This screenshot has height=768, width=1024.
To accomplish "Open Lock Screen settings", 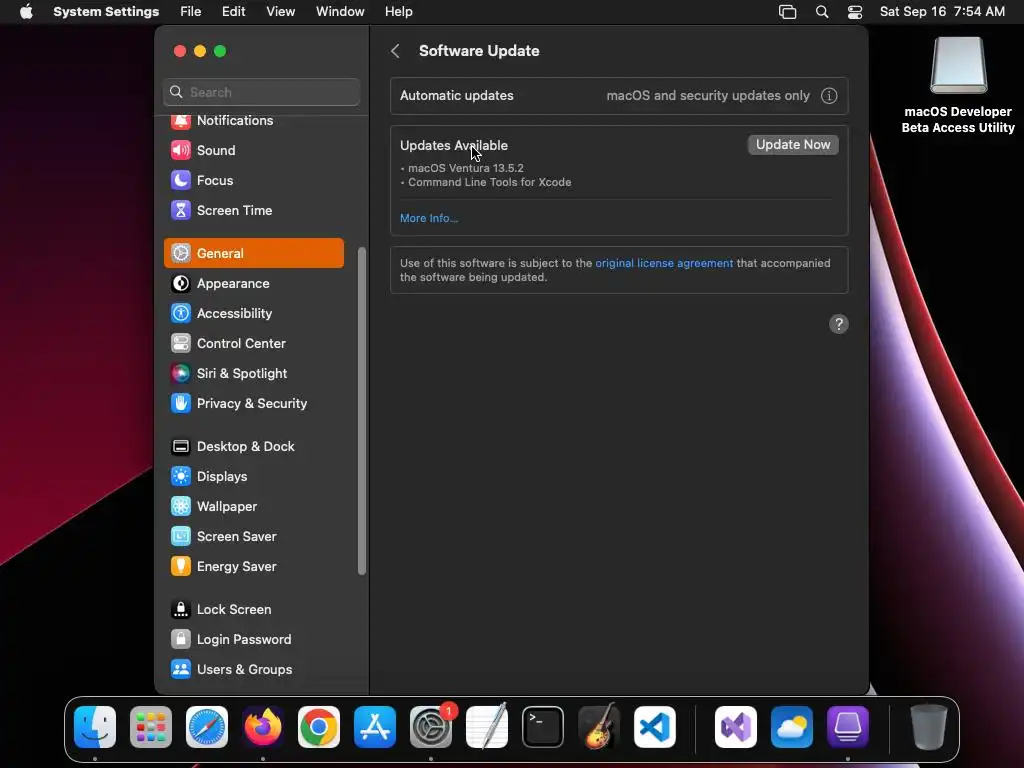I will [x=253, y=610].
